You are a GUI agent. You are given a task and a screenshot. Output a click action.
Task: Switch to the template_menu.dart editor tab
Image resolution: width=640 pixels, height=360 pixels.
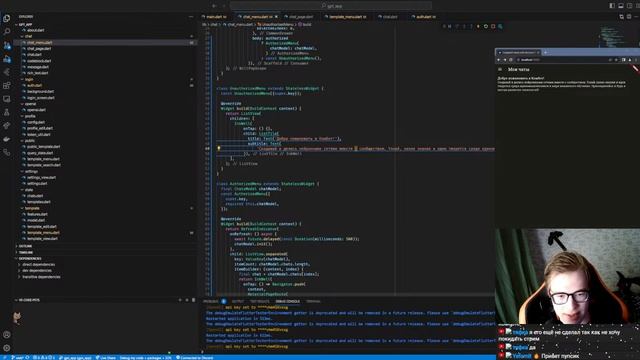[x=348, y=17]
